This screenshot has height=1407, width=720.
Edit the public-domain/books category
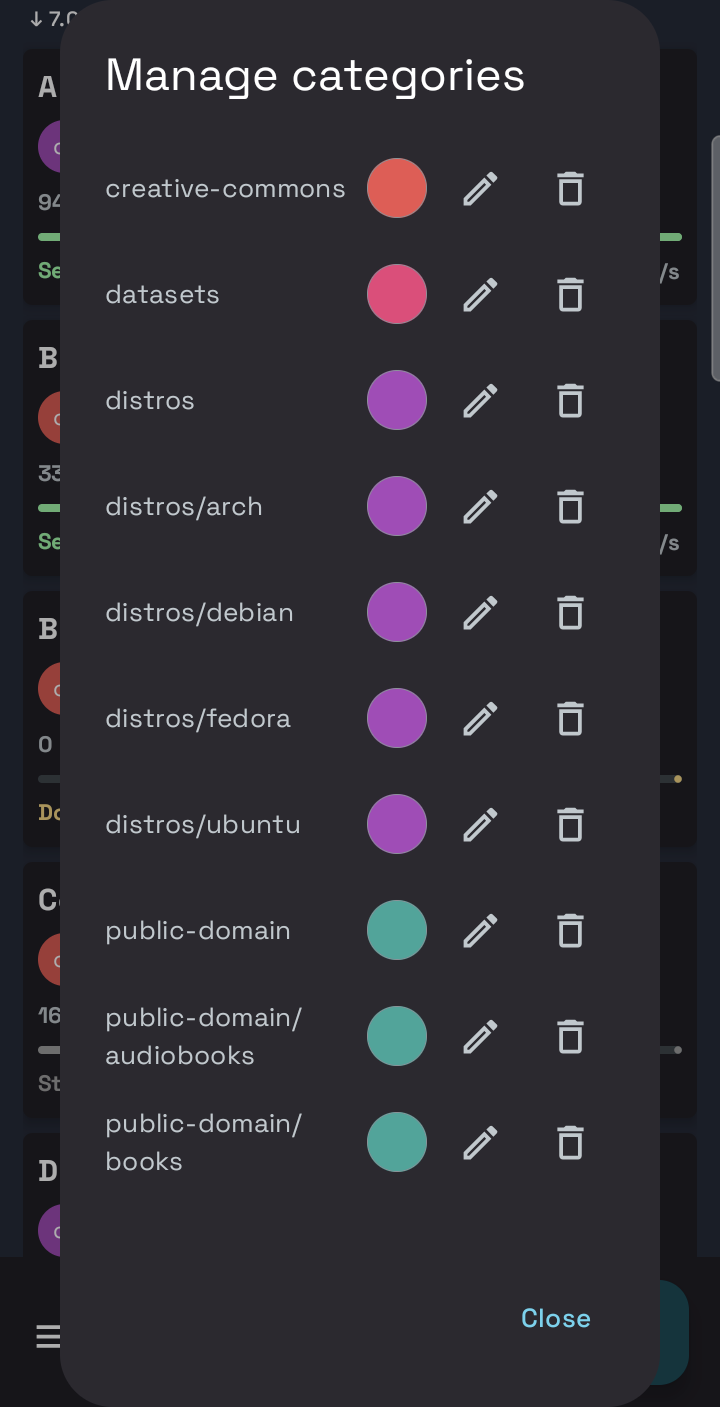[x=480, y=1142]
